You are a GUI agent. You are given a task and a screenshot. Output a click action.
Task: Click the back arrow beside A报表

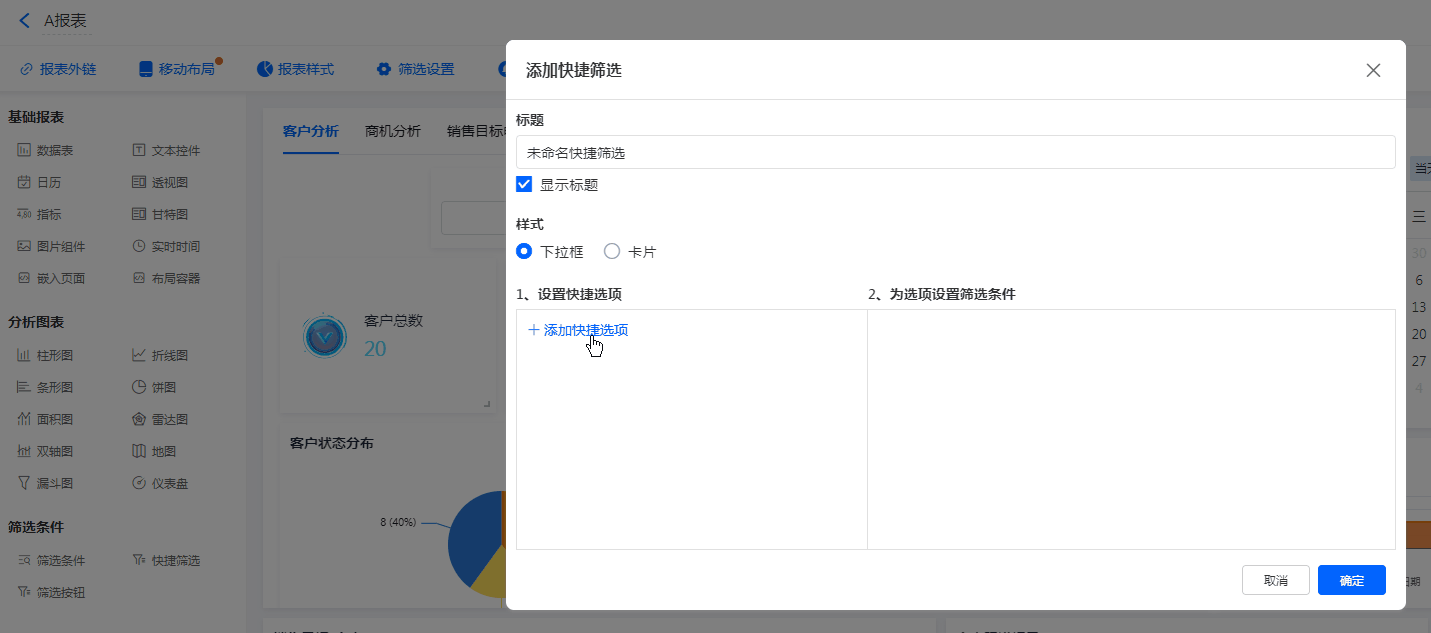[25, 20]
